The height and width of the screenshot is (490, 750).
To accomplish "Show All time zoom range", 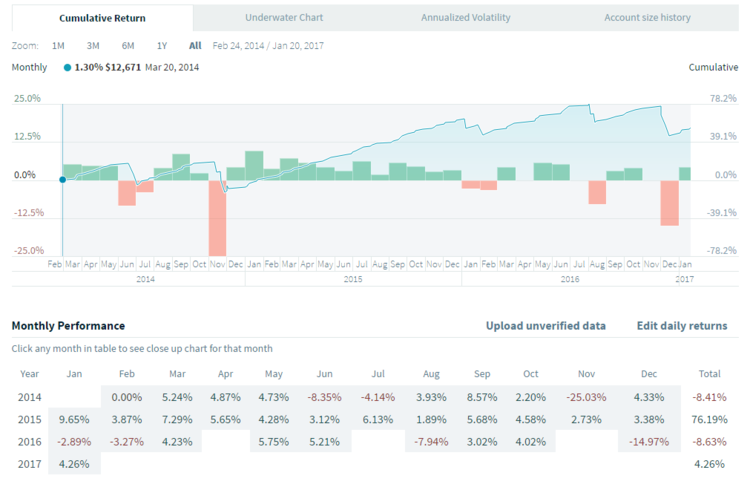I will coord(195,46).
